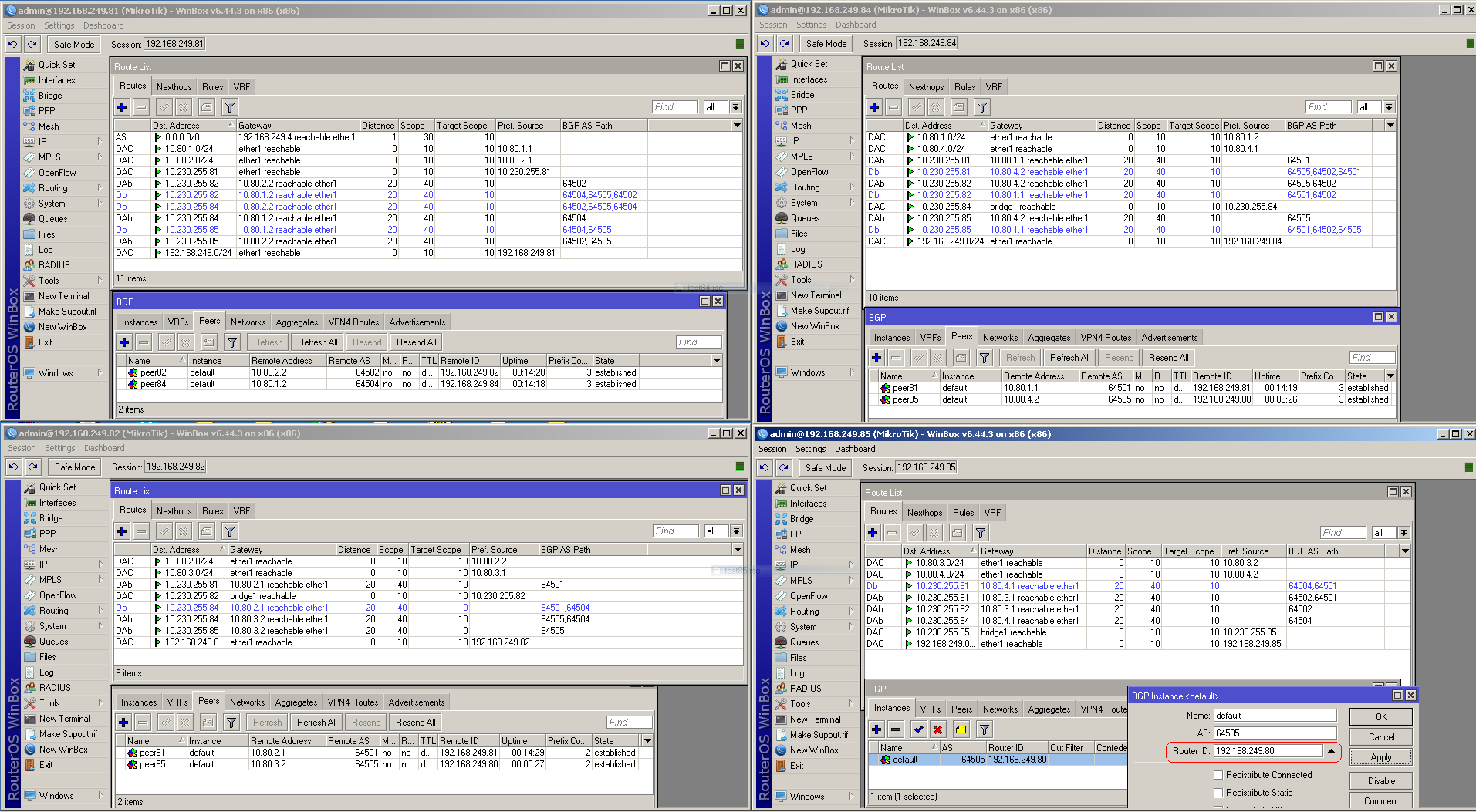Select the peer82 row in 192.168.249.81 BGP peers
This screenshot has width=1476, height=812.
pyautogui.click(x=153, y=372)
